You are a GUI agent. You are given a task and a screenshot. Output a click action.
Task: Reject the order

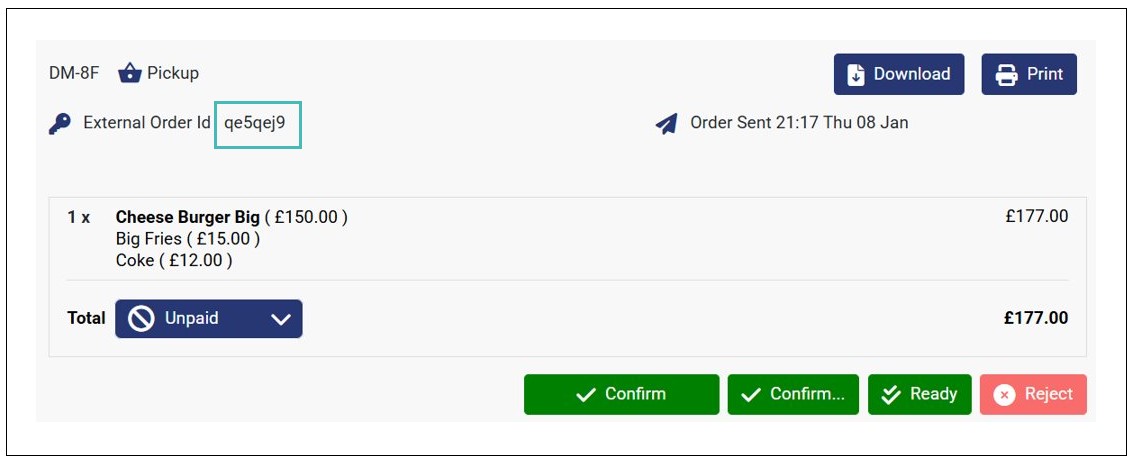(1033, 394)
